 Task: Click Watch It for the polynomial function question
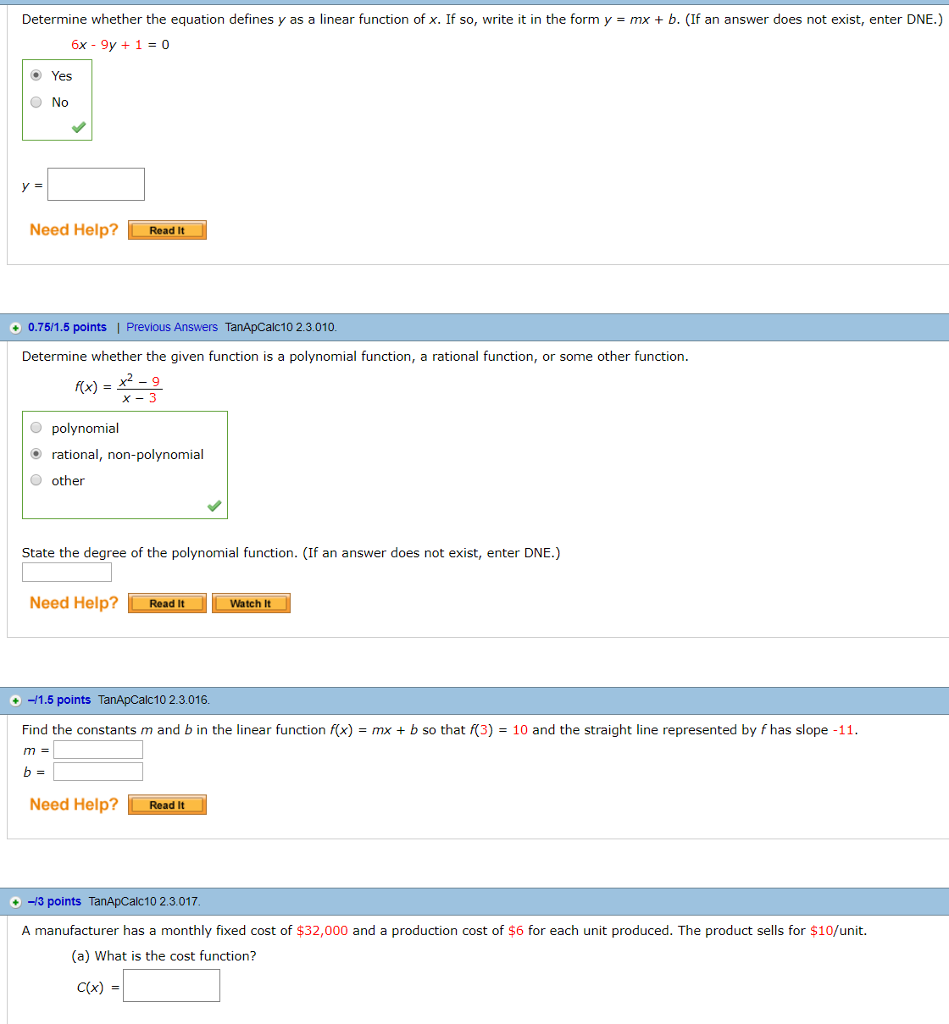click(x=251, y=603)
